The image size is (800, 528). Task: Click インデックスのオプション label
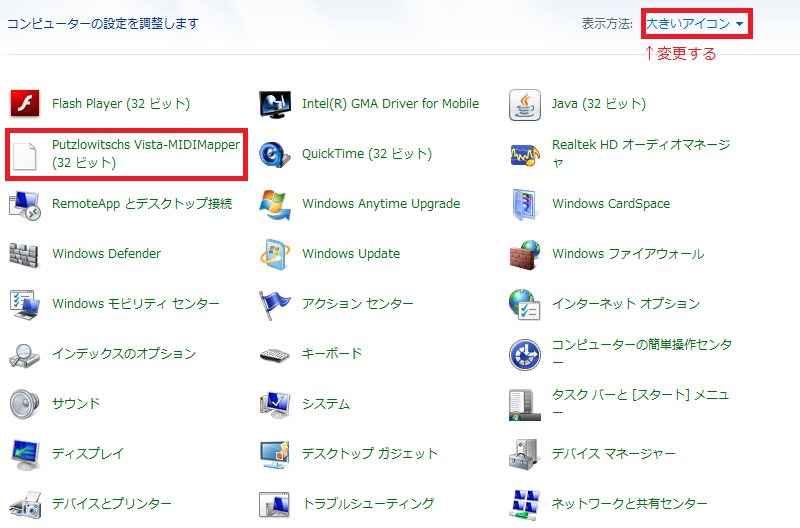(124, 354)
